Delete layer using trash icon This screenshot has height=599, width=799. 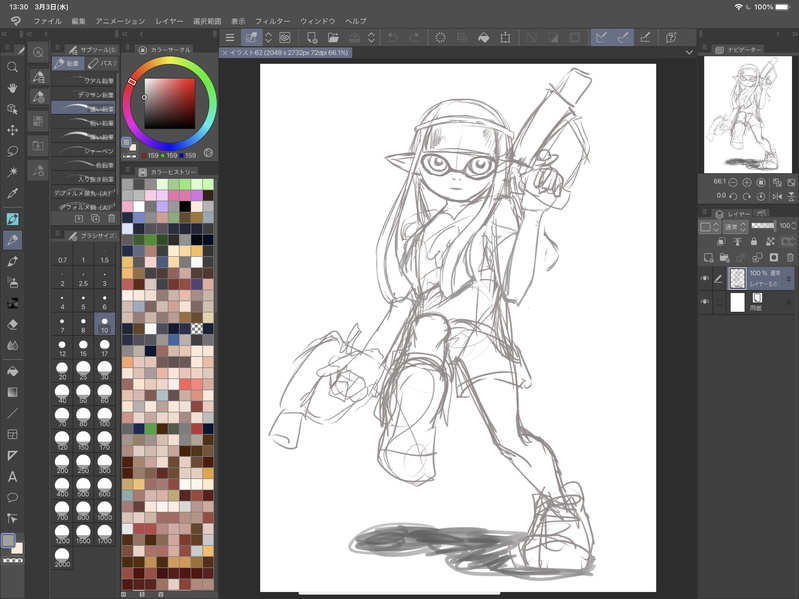790,257
